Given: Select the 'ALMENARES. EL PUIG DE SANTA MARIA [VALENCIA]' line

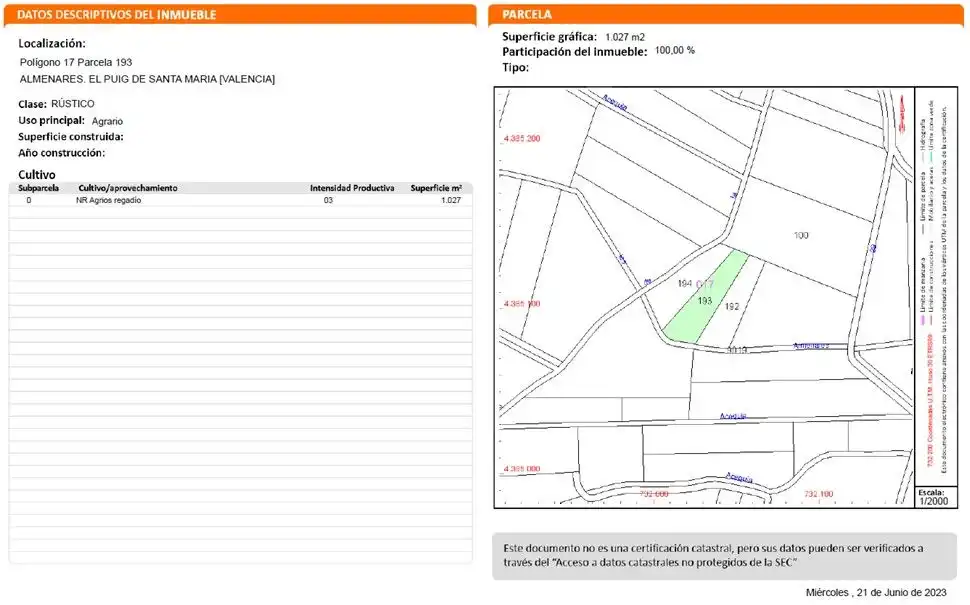Looking at the screenshot, I should click(147, 79).
